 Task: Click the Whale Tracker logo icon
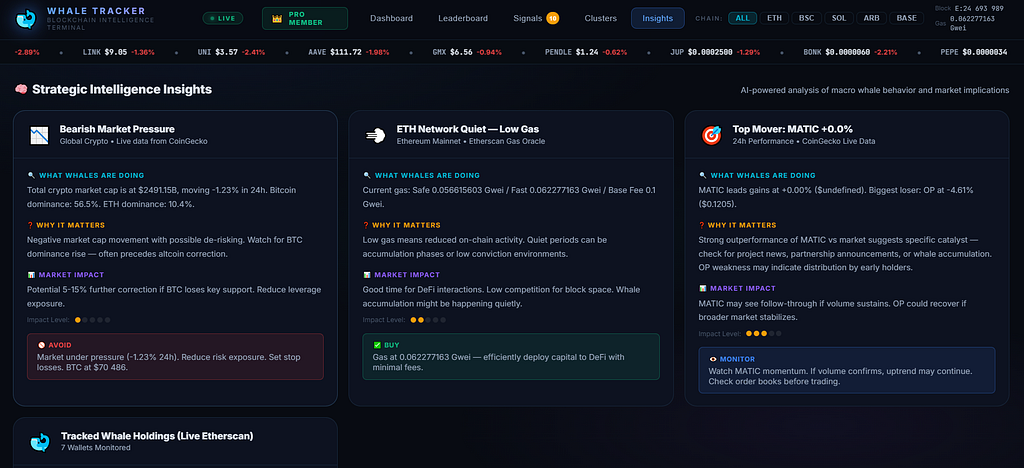[26, 19]
